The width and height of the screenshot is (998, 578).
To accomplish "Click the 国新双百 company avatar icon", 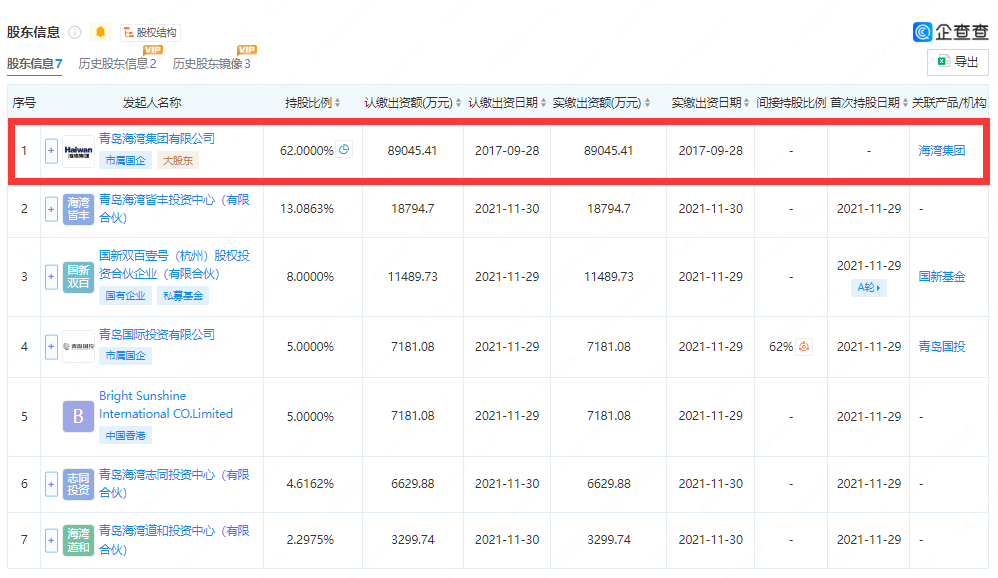I will [78, 277].
